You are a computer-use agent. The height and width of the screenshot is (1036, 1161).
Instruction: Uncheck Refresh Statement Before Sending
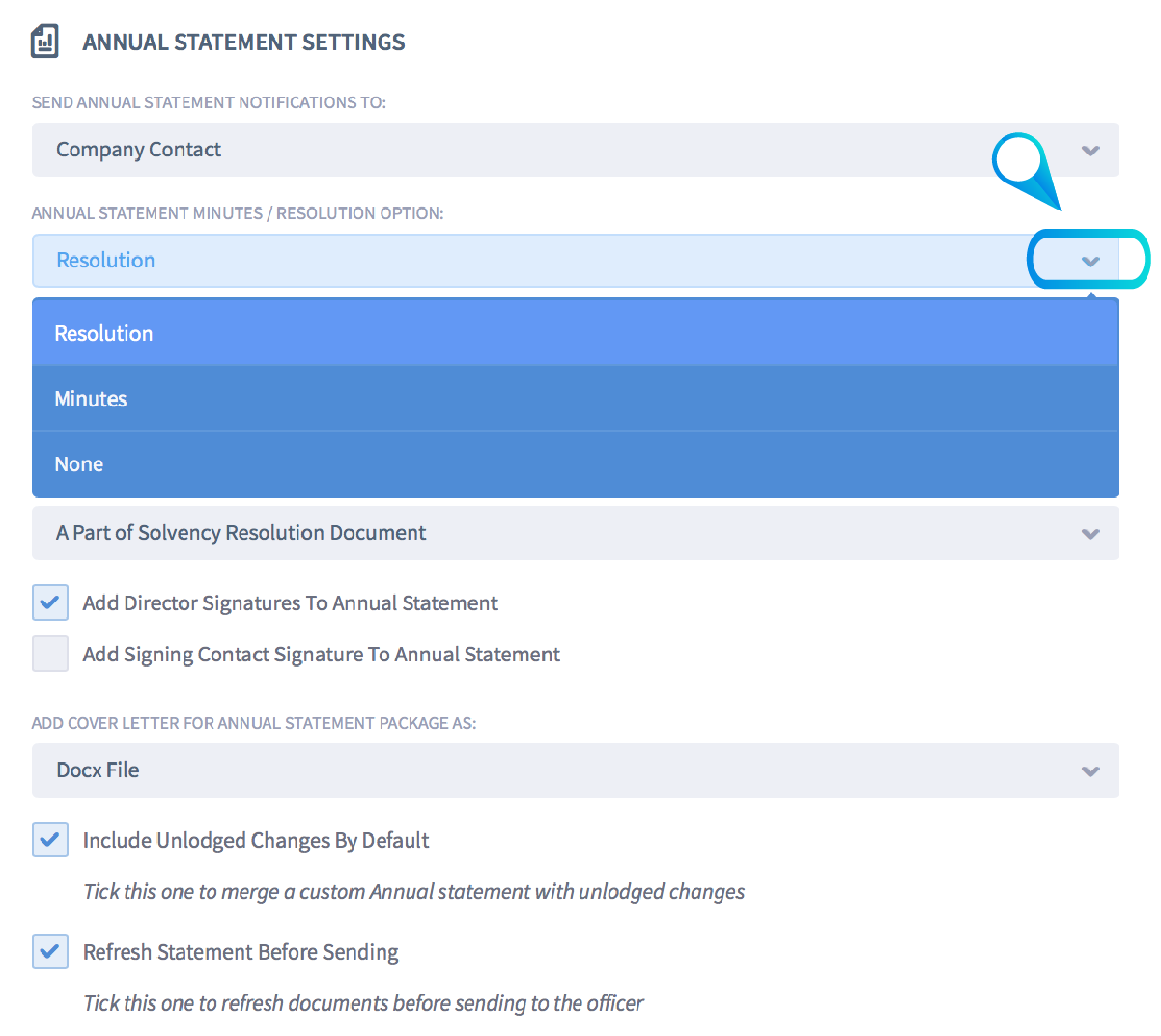tap(50, 952)
